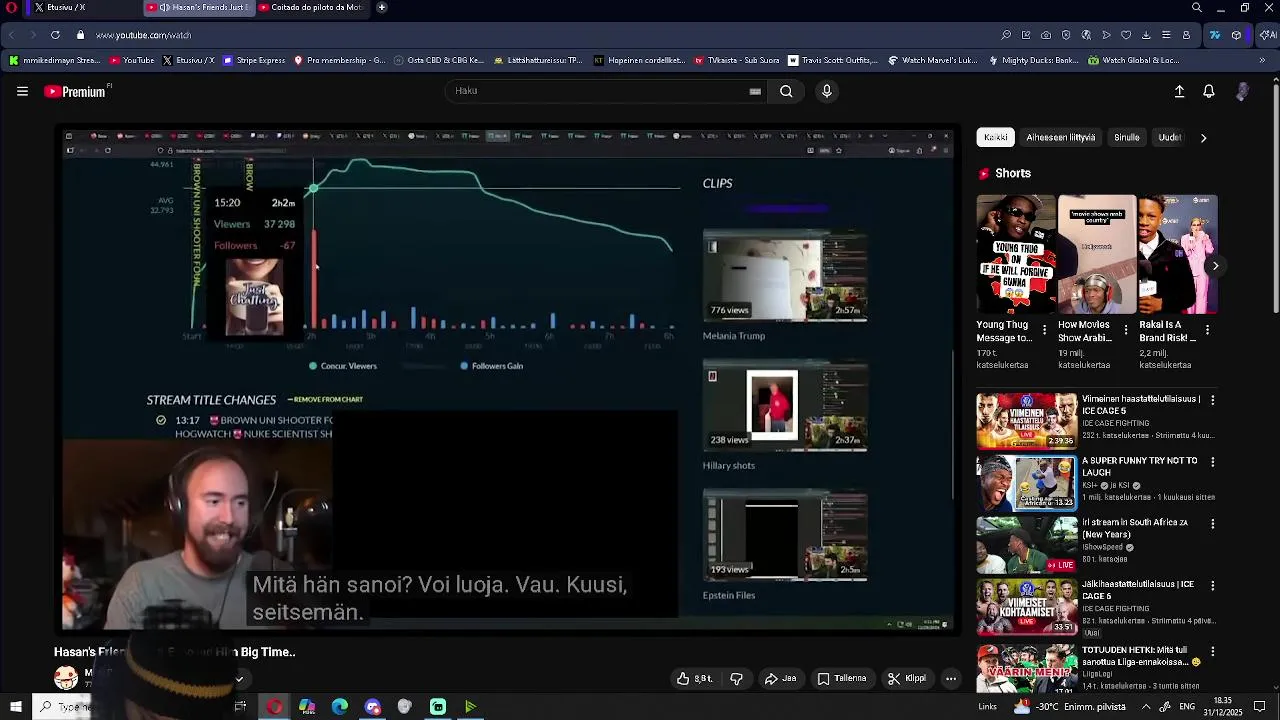Click the upload/create icon in header
Screen dimensions: 1280x720
pos(1179,91)
